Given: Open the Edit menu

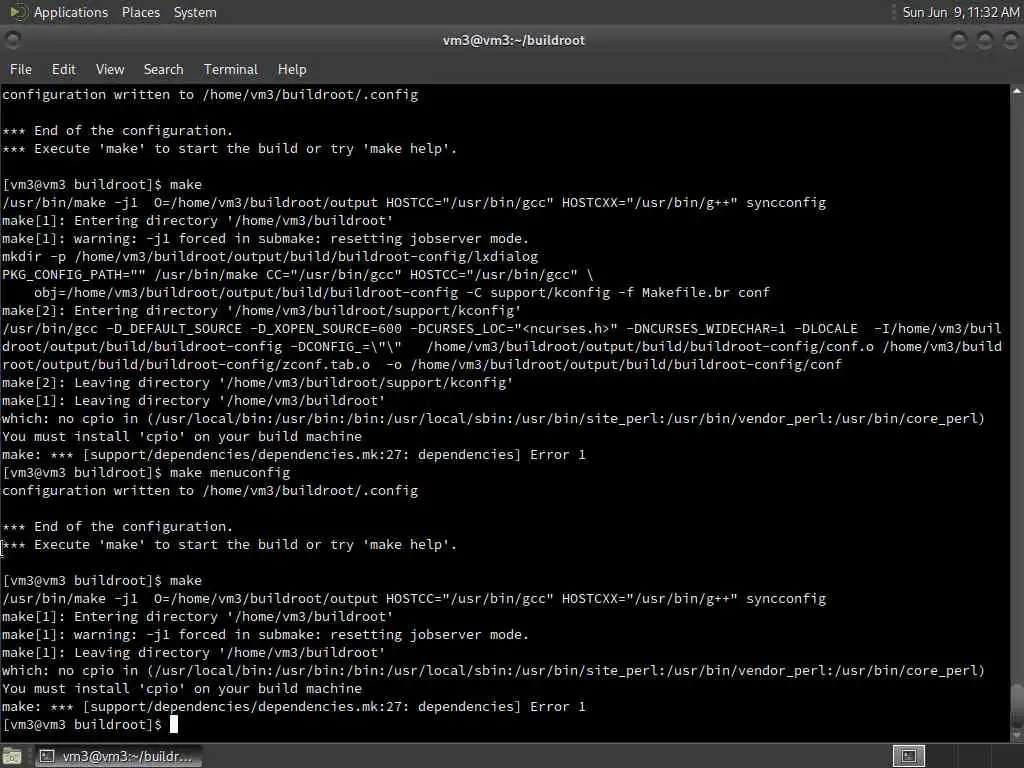Looking at the screenshot, I should [63, 69].
